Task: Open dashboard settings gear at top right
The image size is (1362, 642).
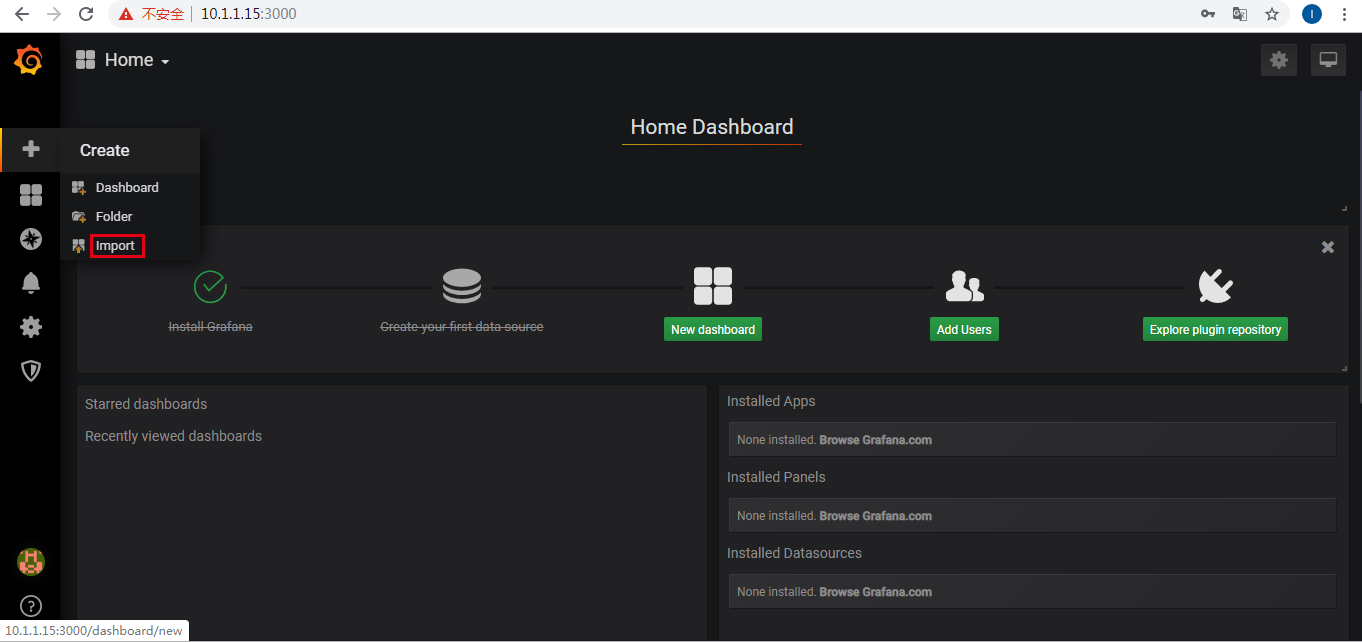Action: pyautogui.click(x=1278, y=60)
